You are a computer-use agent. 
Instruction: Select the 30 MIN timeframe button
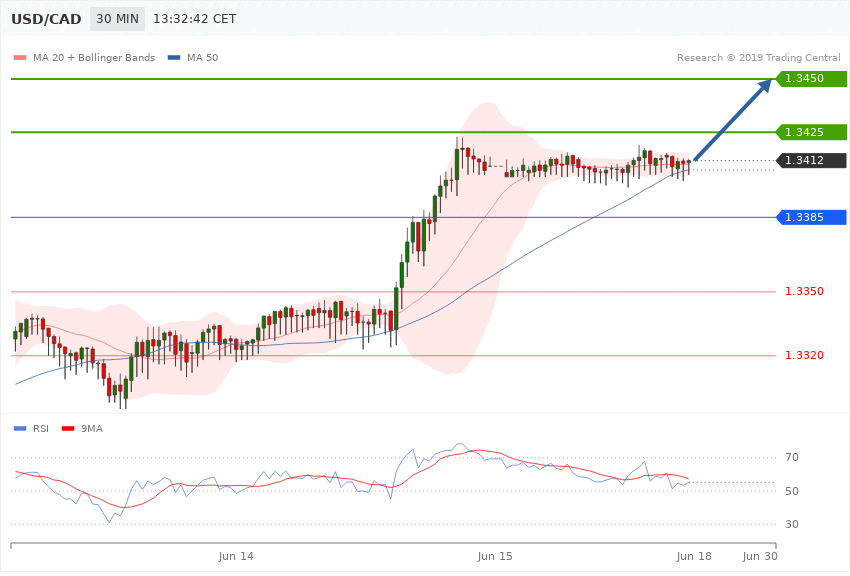pos(118,19)
